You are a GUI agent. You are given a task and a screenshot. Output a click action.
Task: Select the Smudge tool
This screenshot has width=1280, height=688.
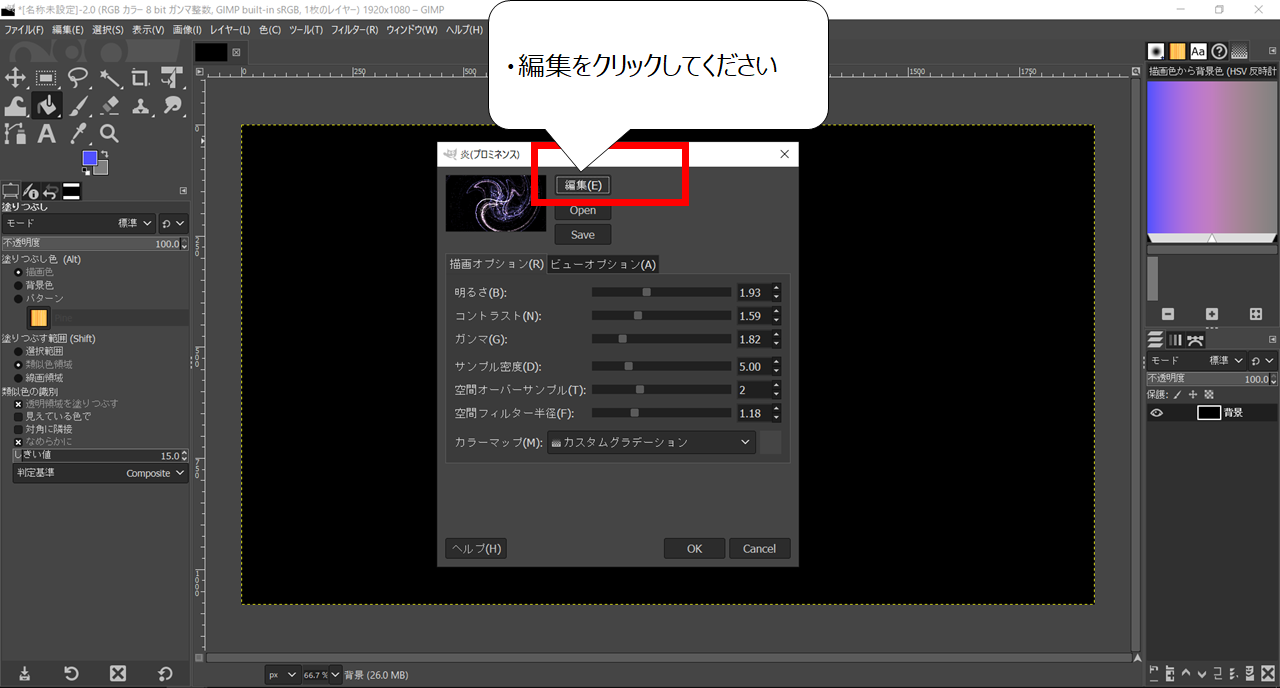click(x=173, y=105)
